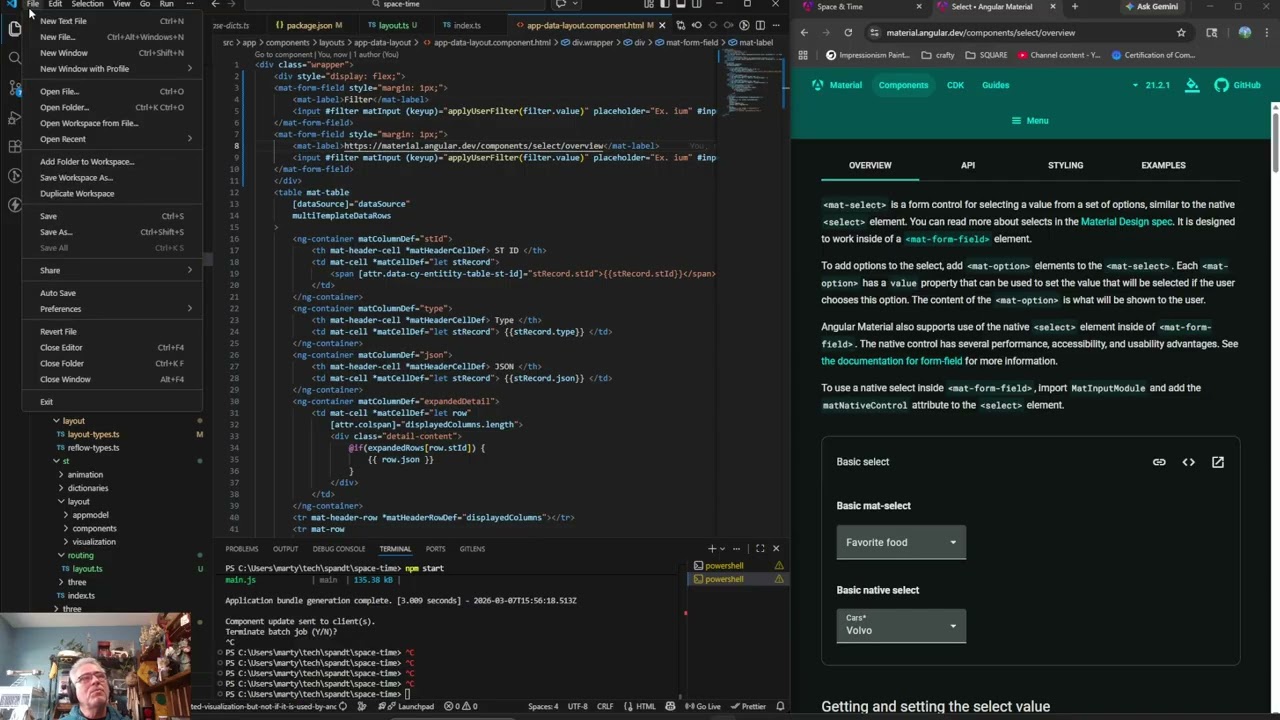Image resolution: width=1280 pixels, height=720 pixels.
Task: Expand the appmodel folder
Action: pos(90,515)
